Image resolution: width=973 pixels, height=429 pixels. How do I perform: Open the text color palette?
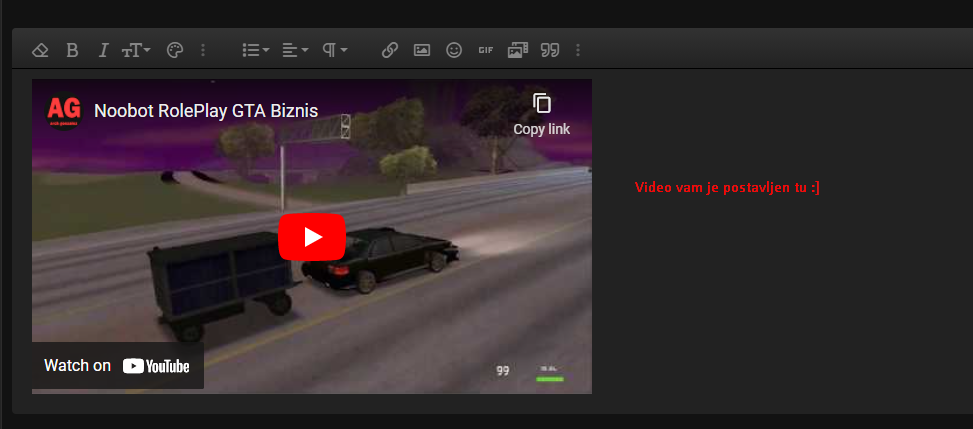(175, 50)
